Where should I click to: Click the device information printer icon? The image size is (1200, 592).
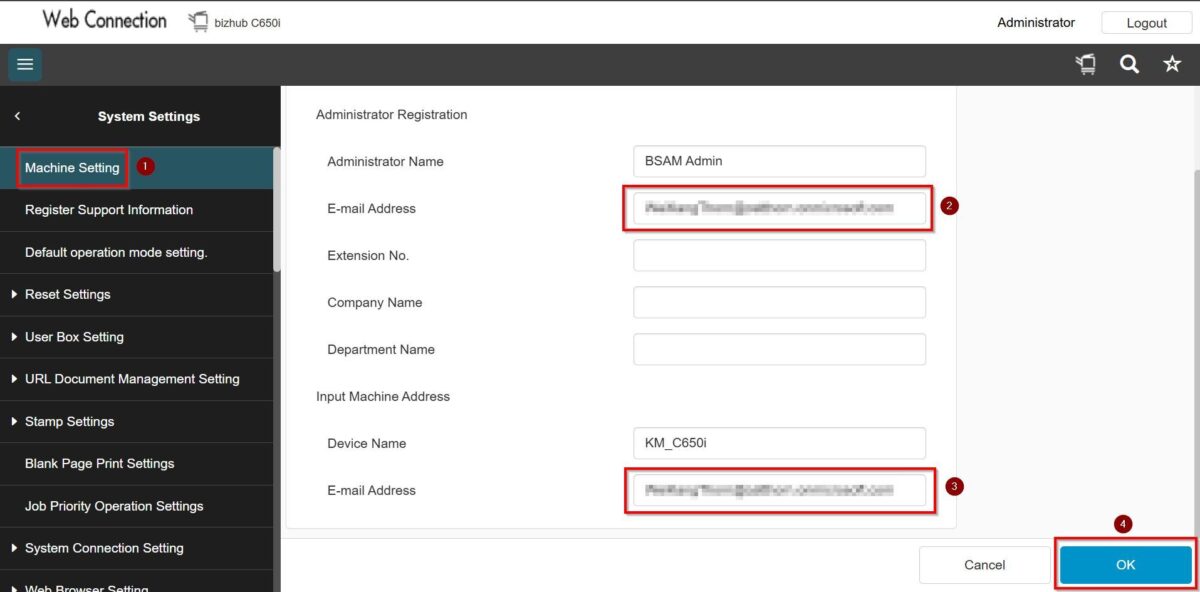1085,65
